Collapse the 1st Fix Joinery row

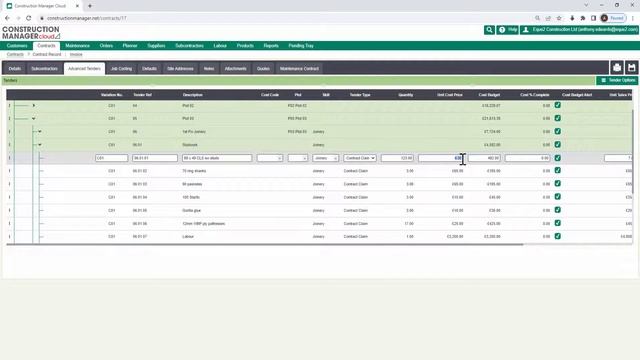tap(40, 131)
